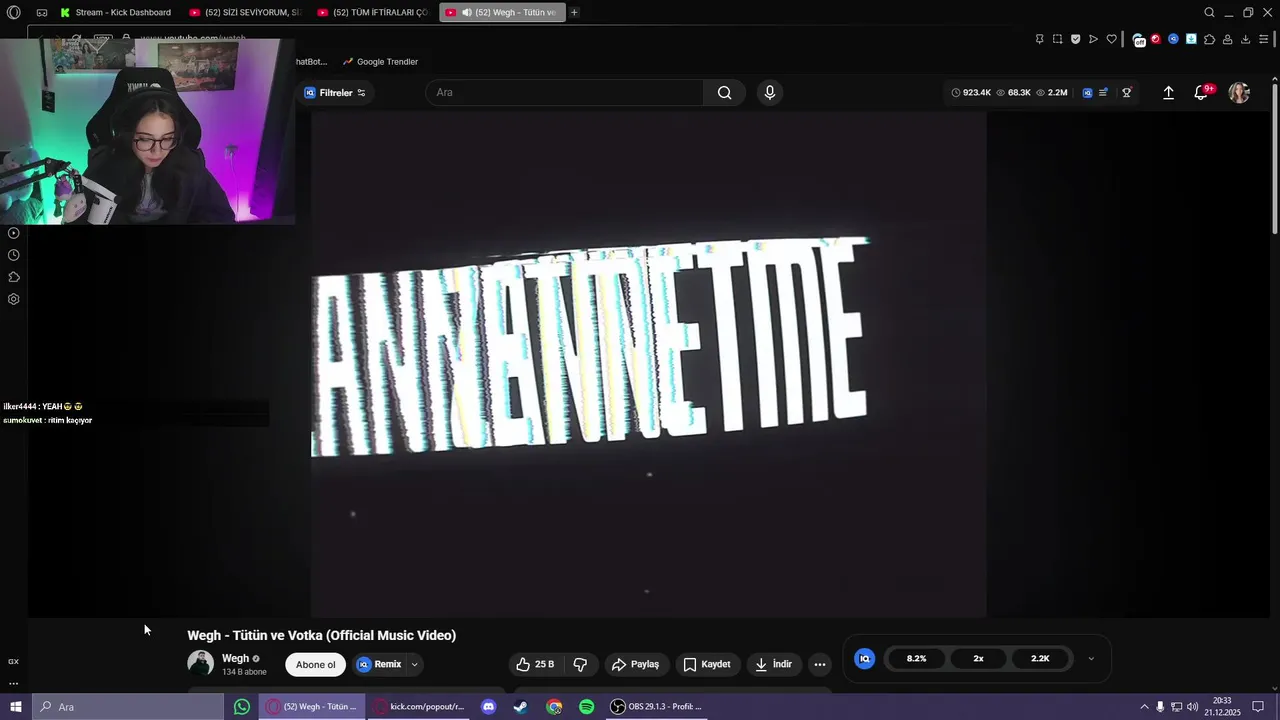Like the video with 25 B thumbs-up
This screenshot has height=720, width=1280.
click(x=536, y=664)
